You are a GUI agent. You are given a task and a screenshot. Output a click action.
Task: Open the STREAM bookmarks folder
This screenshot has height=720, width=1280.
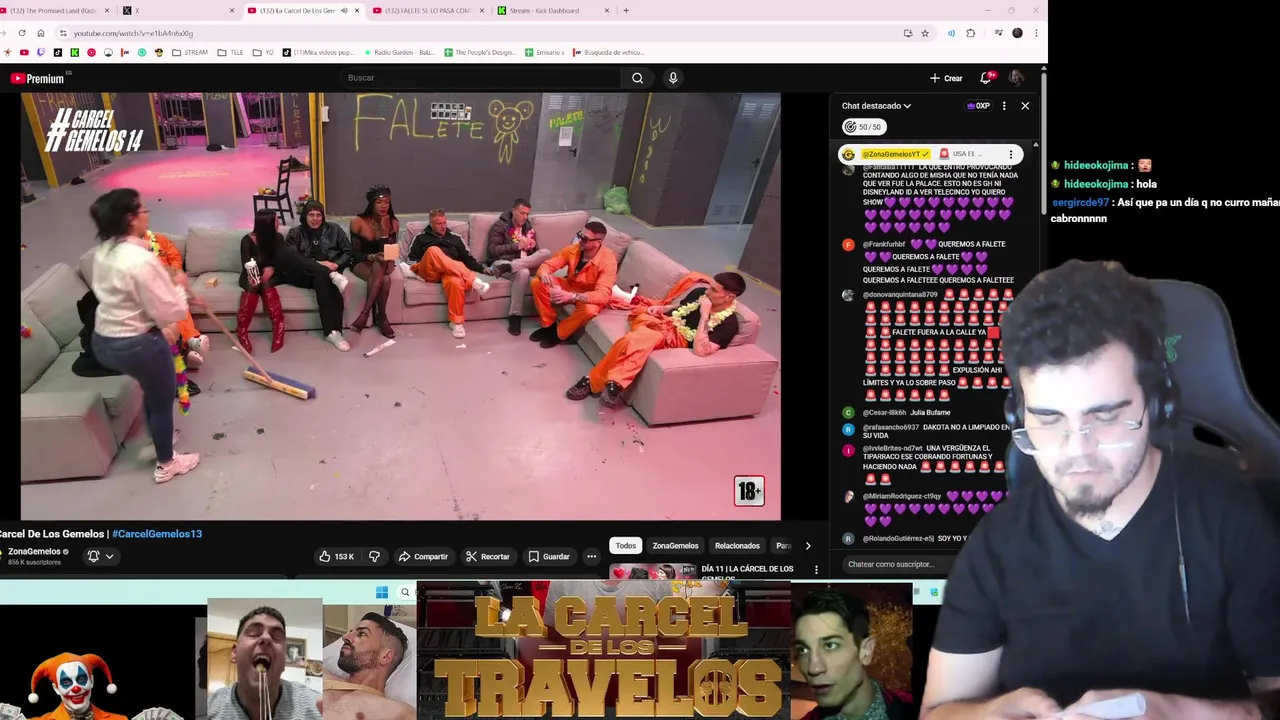[190, 53]
